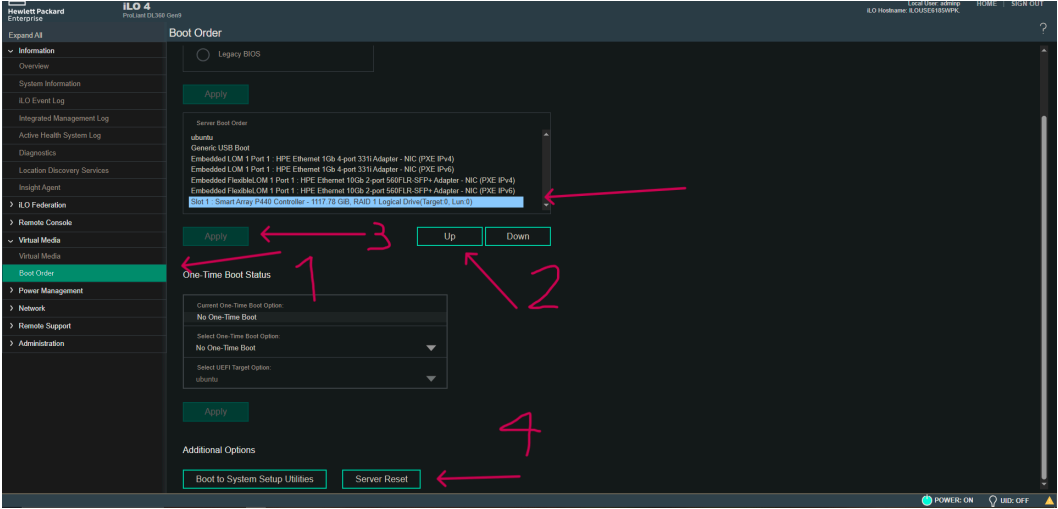Collapse the Virtual Media section
This screenshot has width=1058, height=509.
tap(11, 240)
